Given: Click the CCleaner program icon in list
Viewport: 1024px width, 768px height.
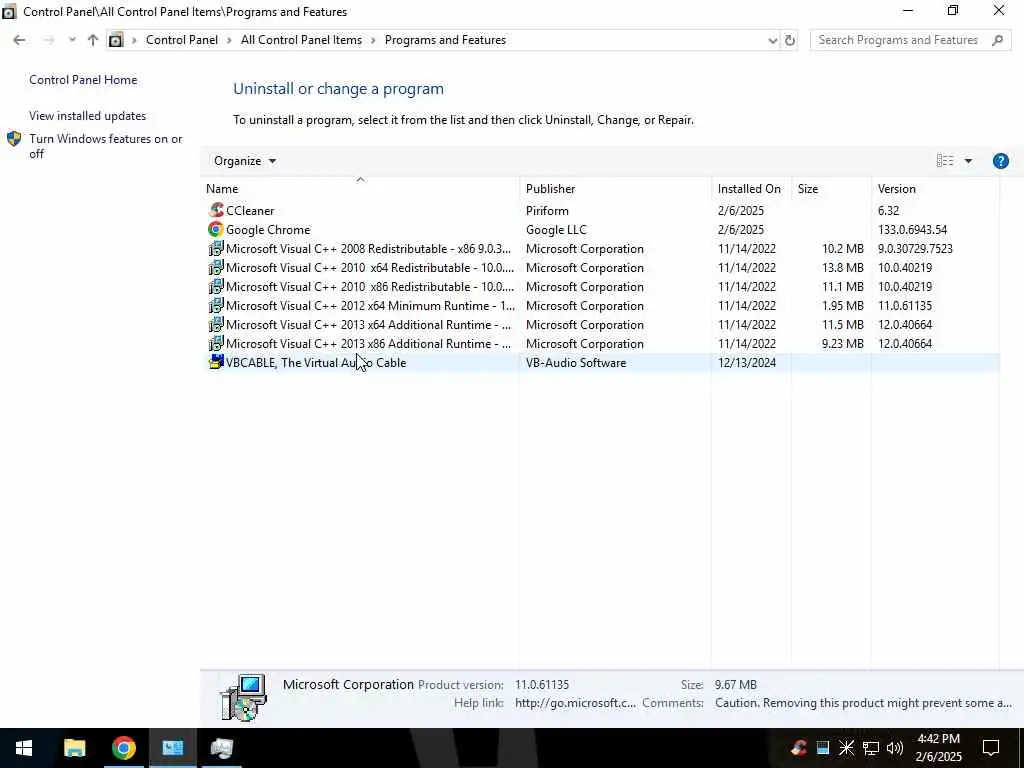Looking at the screenshot, I should (x=216, y=210).
